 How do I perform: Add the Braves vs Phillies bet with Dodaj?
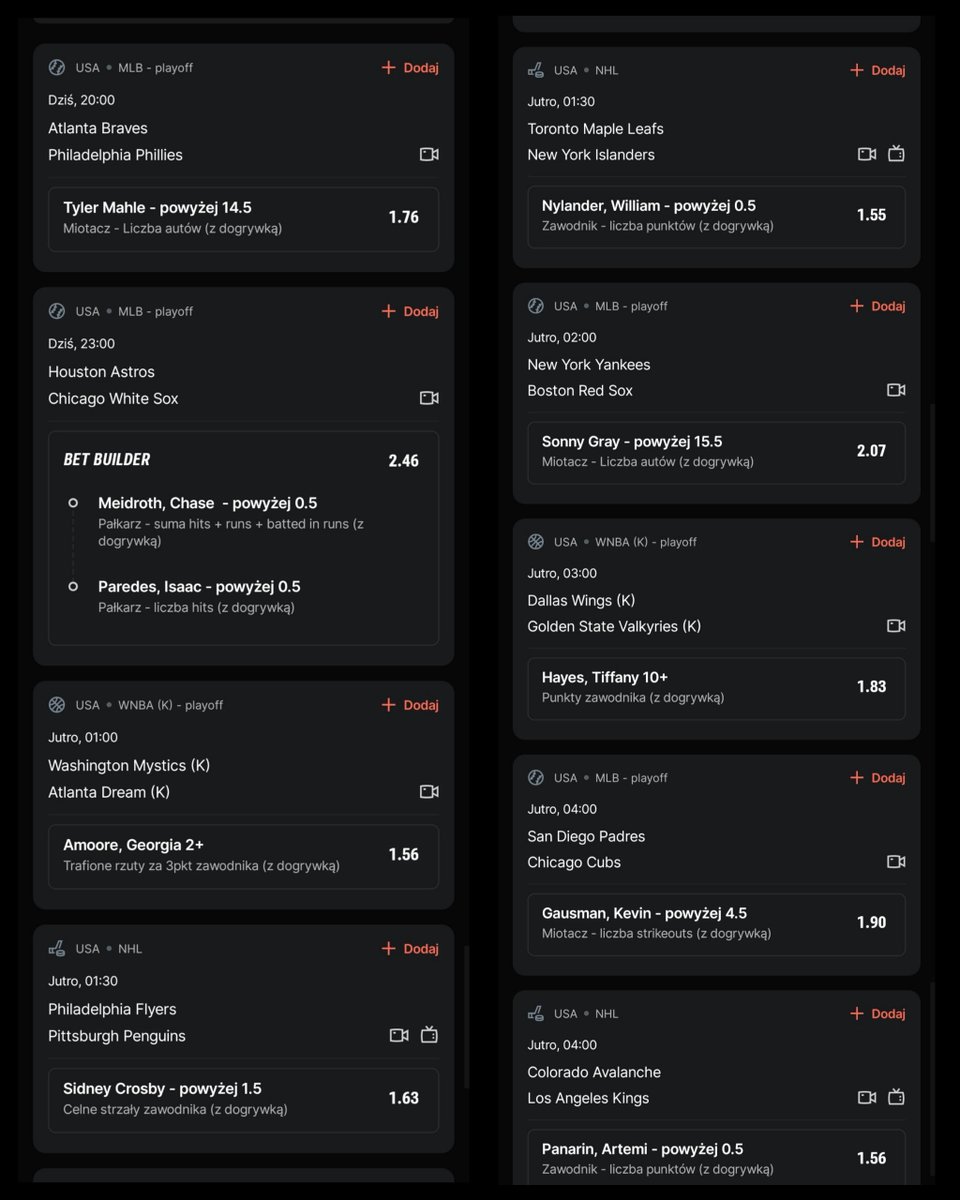pyautogui.click(x=410, y=68)
